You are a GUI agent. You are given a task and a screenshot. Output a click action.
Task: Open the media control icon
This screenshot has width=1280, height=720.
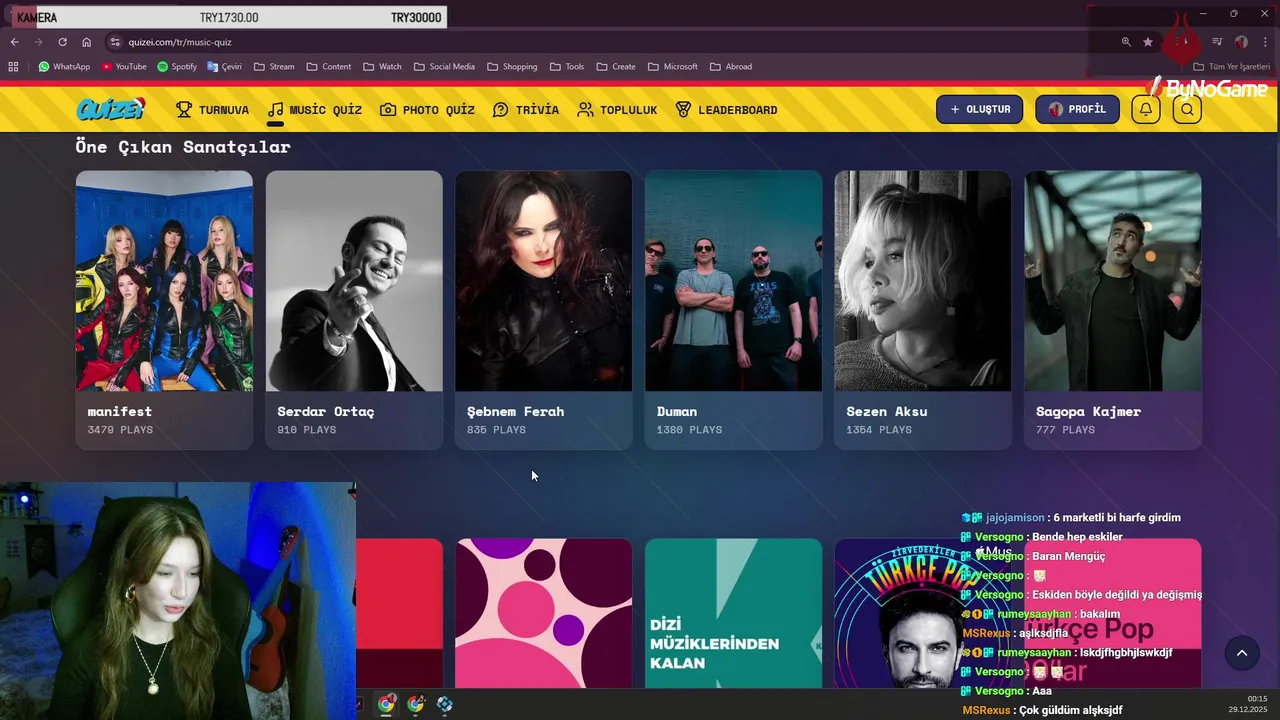(x=1217, y=42)
